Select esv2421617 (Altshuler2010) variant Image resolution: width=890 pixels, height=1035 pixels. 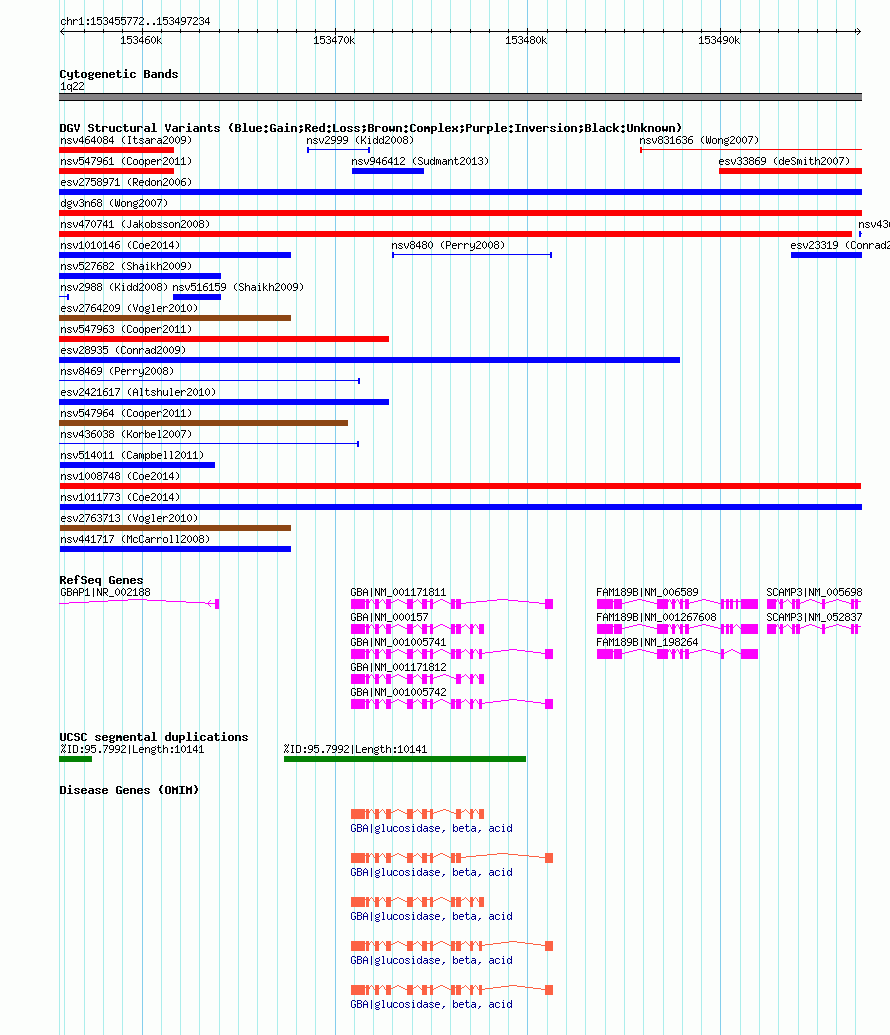224,402
